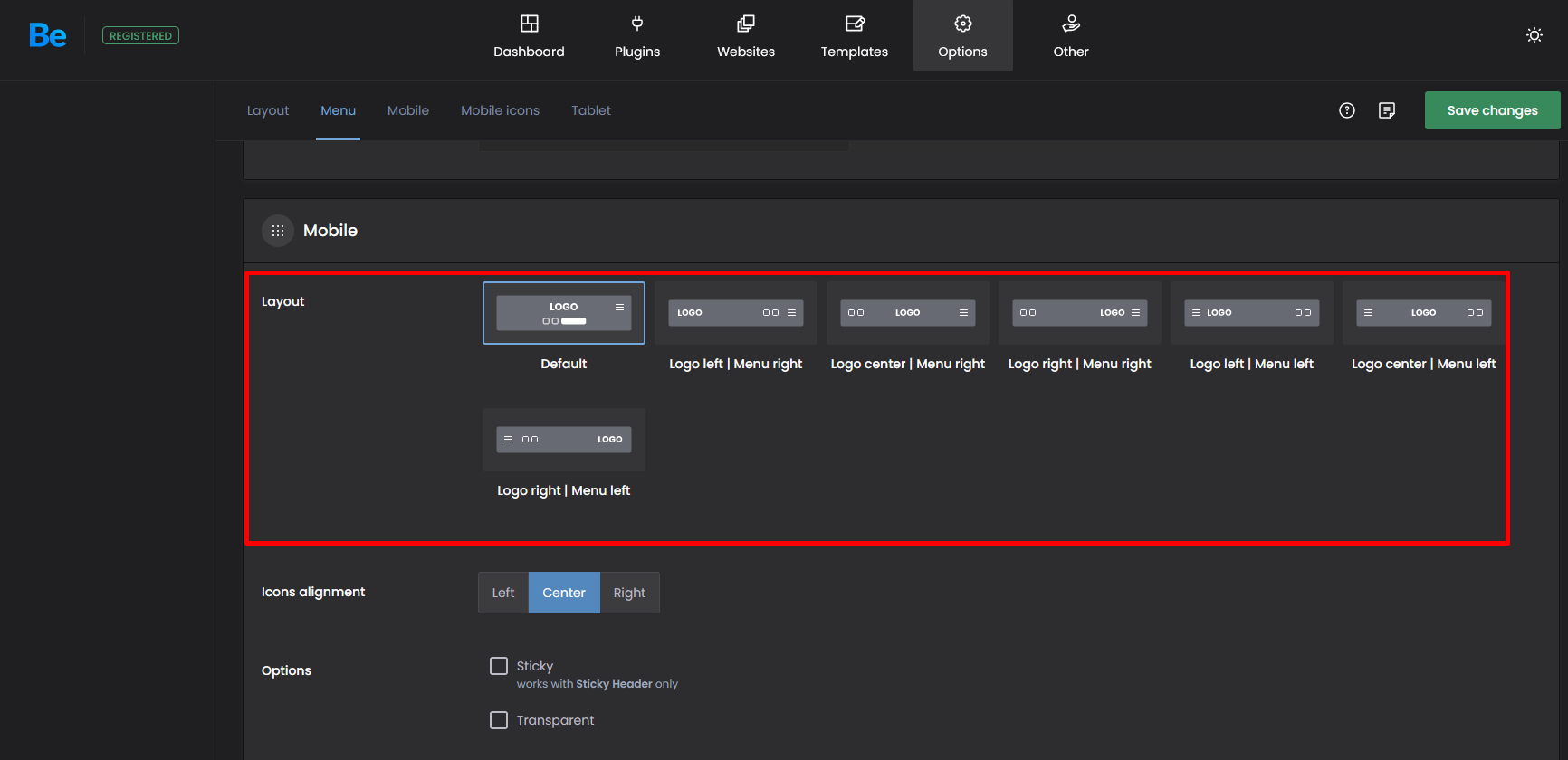This screenshot has height=760, width=1568.
Task: Set icons alignment to Center
Action: click(564, 593)
